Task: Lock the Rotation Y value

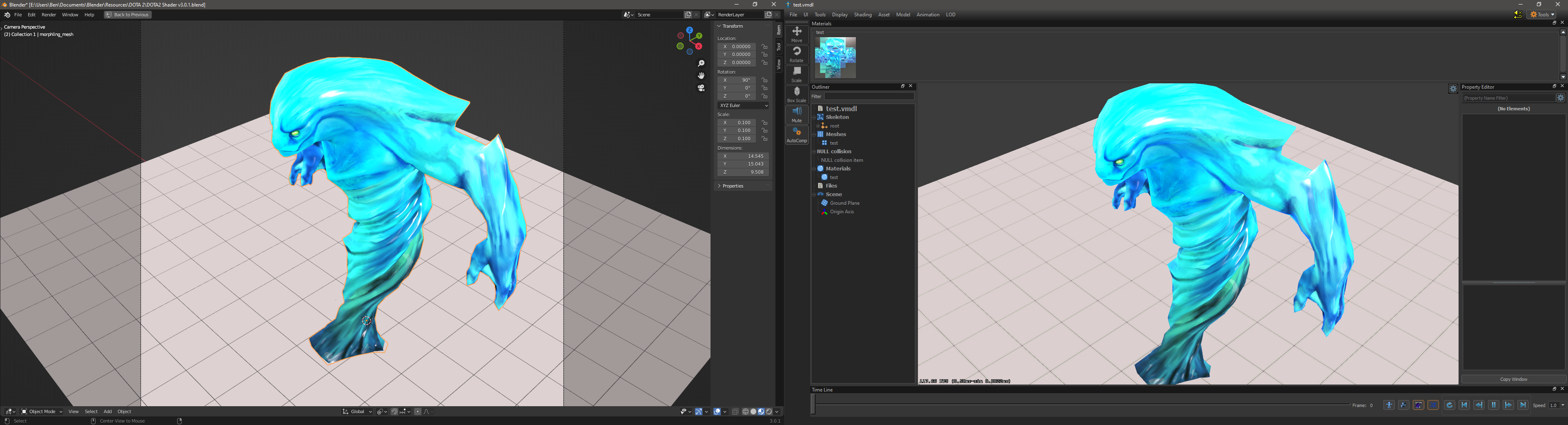Action: click(765, 88)
